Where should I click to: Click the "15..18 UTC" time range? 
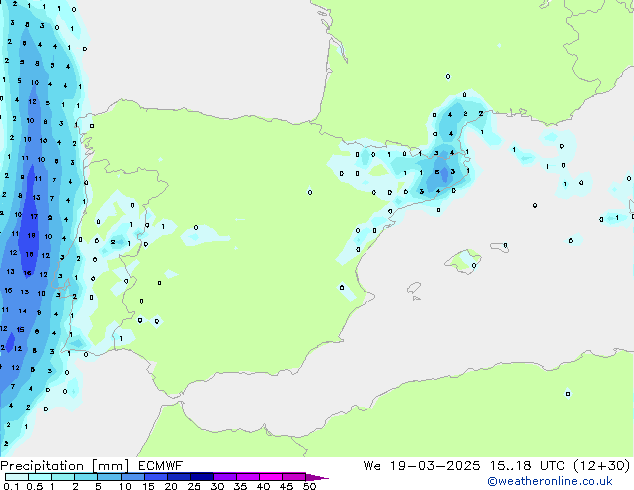tap(527, 465)
